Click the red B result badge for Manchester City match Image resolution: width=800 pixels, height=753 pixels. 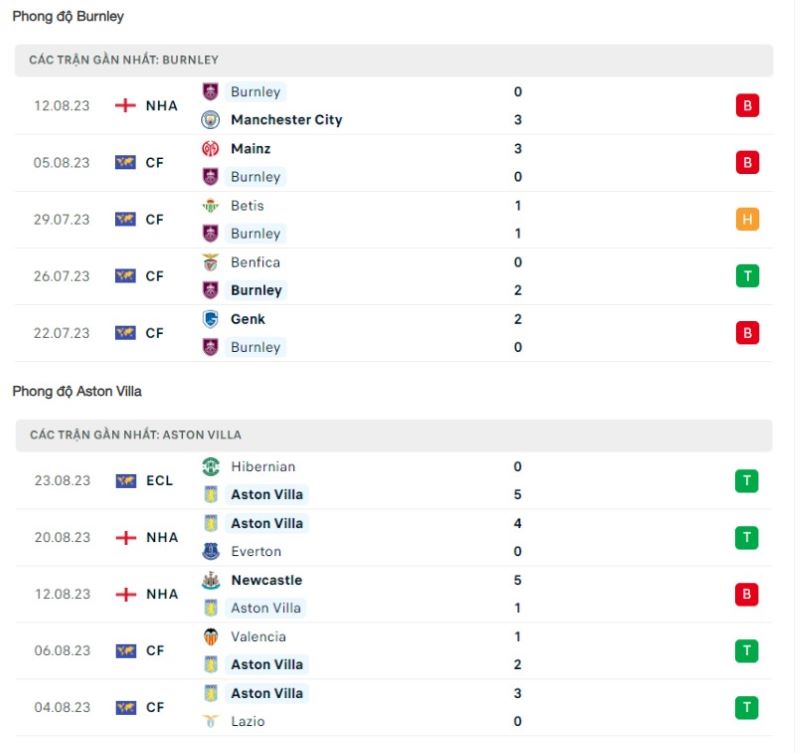[x=747, y=105]
